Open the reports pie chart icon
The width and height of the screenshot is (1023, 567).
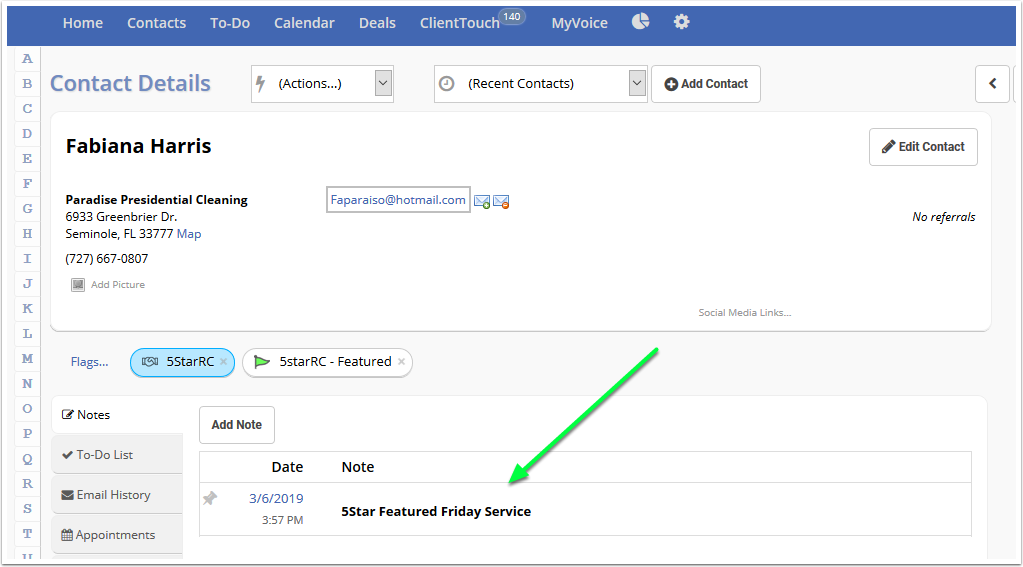(641, 22)
